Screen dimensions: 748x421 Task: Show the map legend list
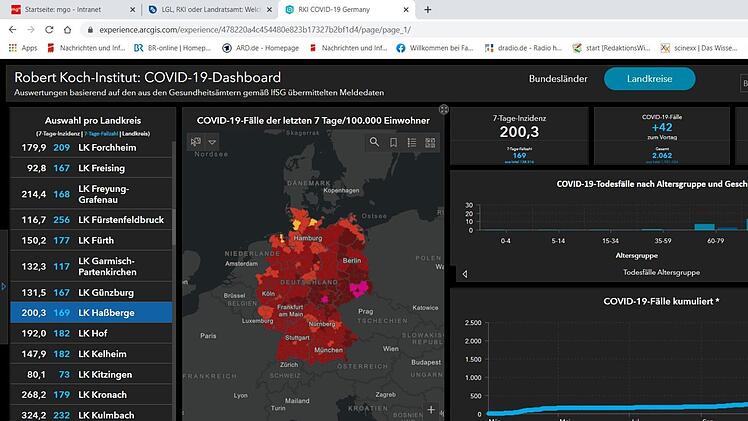[412, 142]
